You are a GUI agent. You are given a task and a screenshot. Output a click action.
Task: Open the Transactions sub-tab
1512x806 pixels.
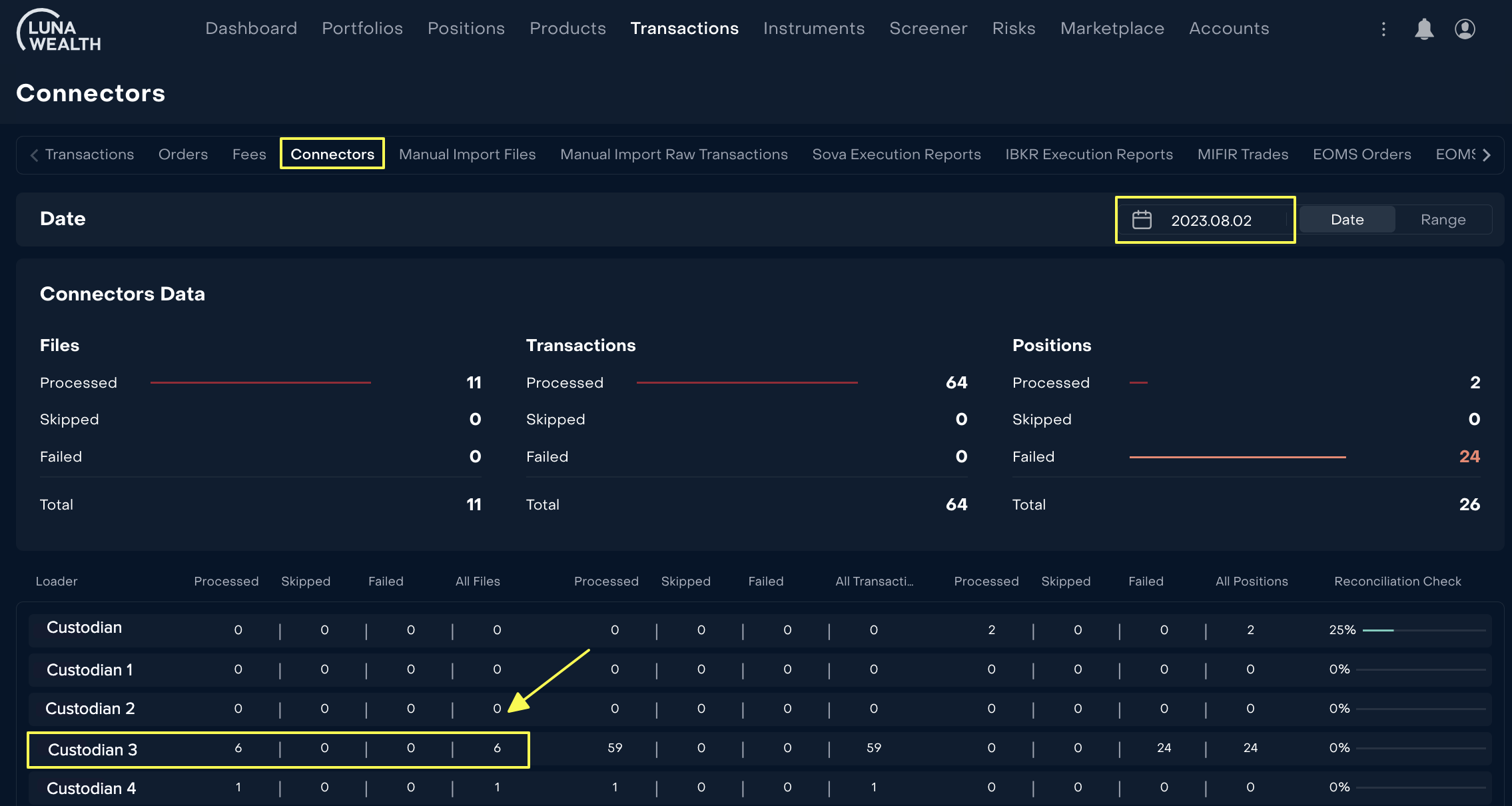point(89,155)
